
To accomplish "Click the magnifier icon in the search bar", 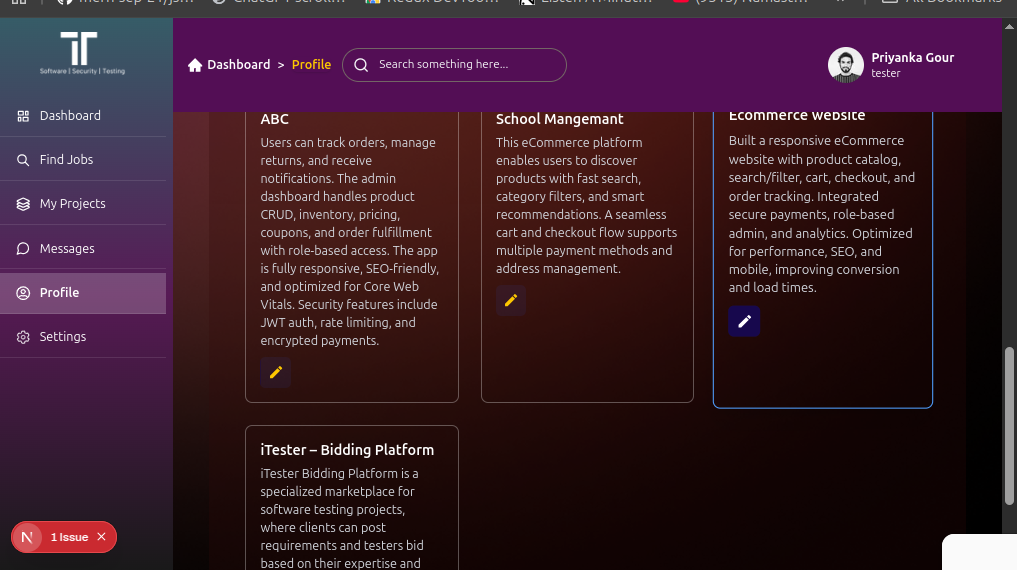I will [x=361, y=65].
